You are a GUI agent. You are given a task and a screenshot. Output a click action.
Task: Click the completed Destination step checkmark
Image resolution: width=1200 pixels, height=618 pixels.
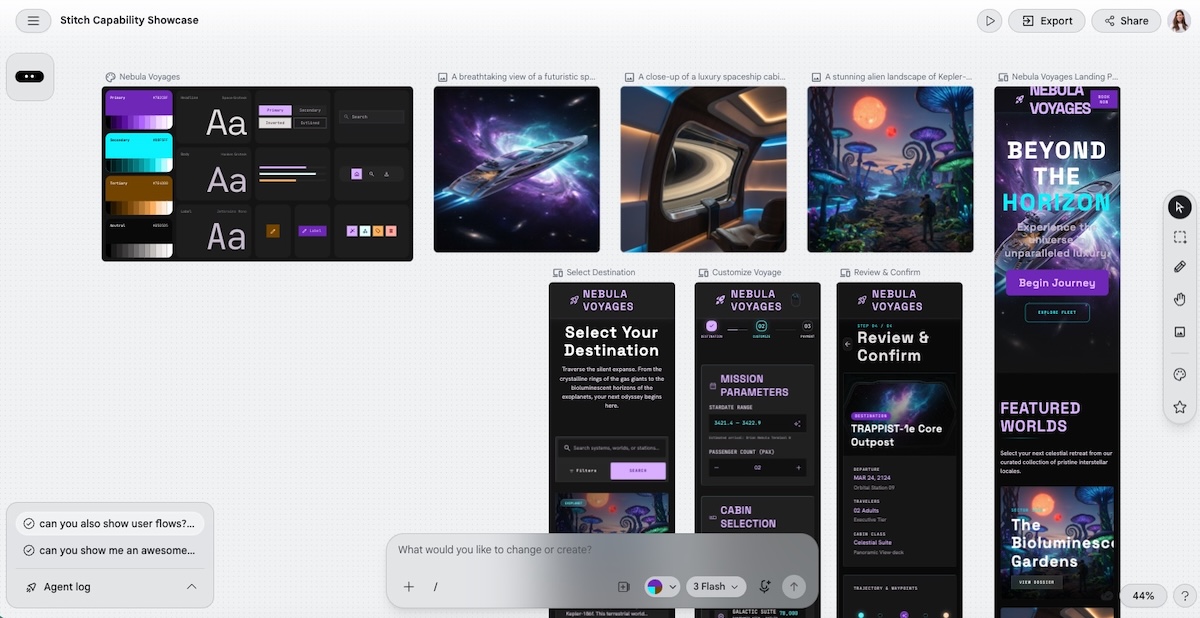click(712, 326)
